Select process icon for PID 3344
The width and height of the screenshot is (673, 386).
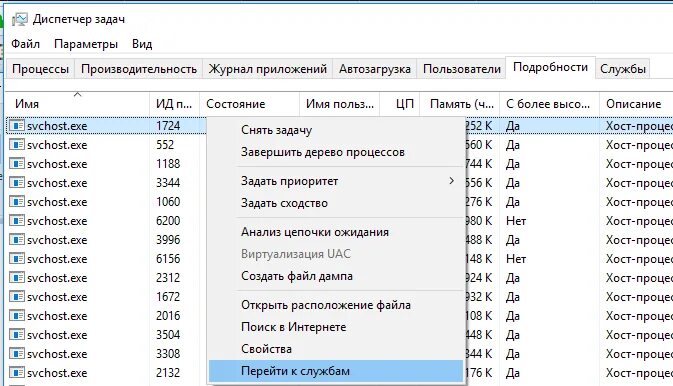[x=17, y=182]
